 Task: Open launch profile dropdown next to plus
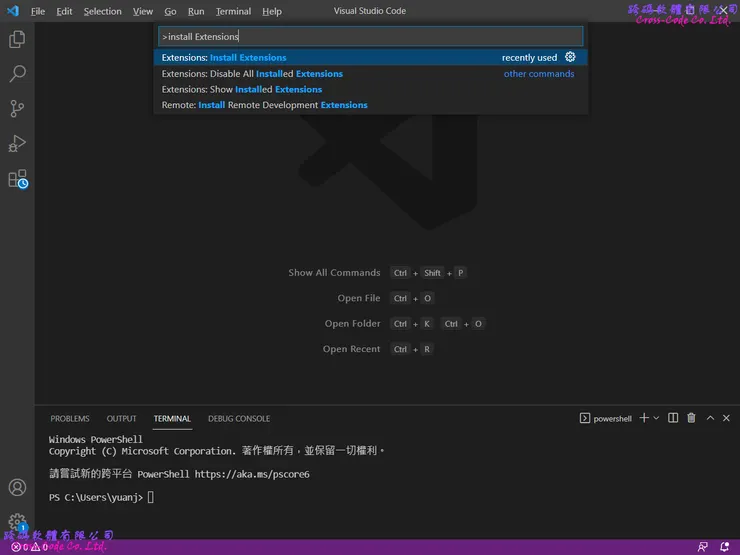pyautogui.click(x=656, y=418)
